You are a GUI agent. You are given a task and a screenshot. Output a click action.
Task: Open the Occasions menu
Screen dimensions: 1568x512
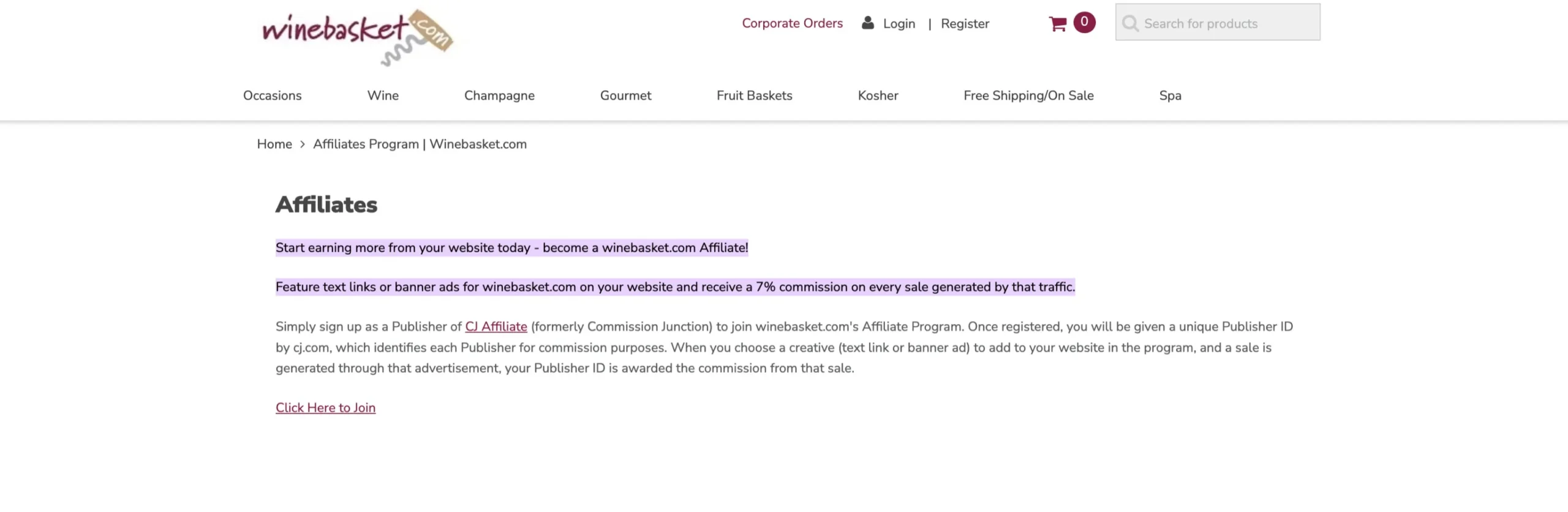coord(273,96)
